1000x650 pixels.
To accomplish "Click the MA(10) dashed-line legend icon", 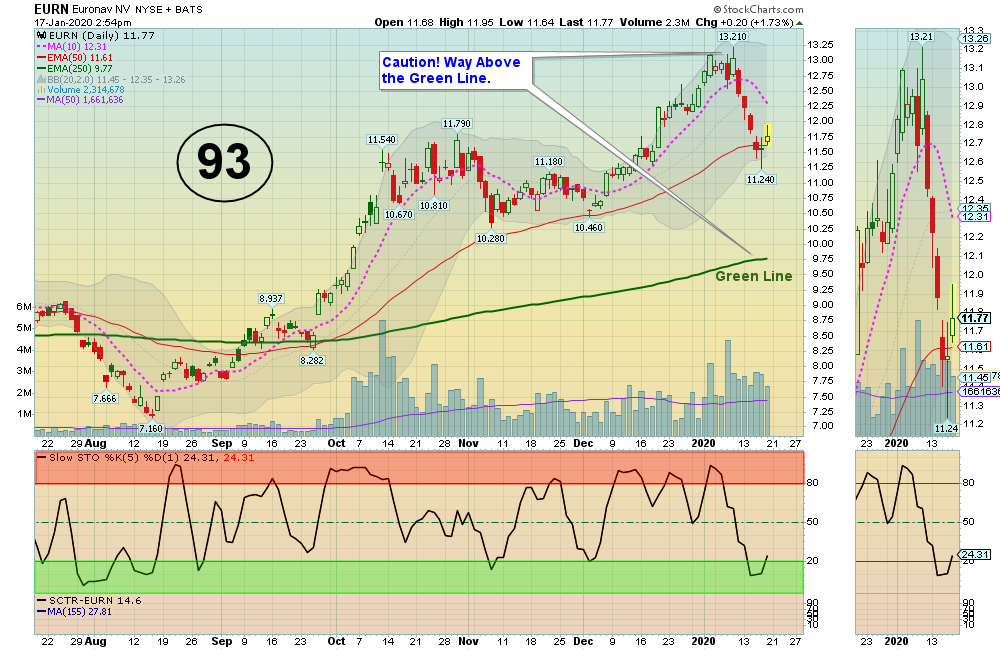I will pyautogui.click(x=40, y=46).
